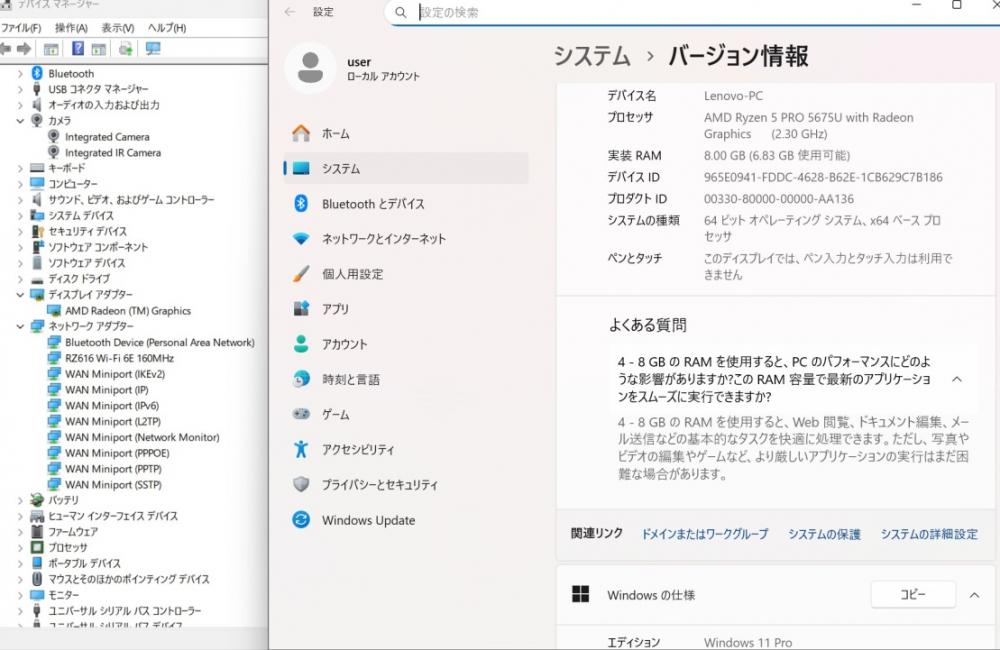Collapse the RAM FAQ question chevron
Image resolution: width=1000 pixels, height=650 pixels.
point(957,380)
